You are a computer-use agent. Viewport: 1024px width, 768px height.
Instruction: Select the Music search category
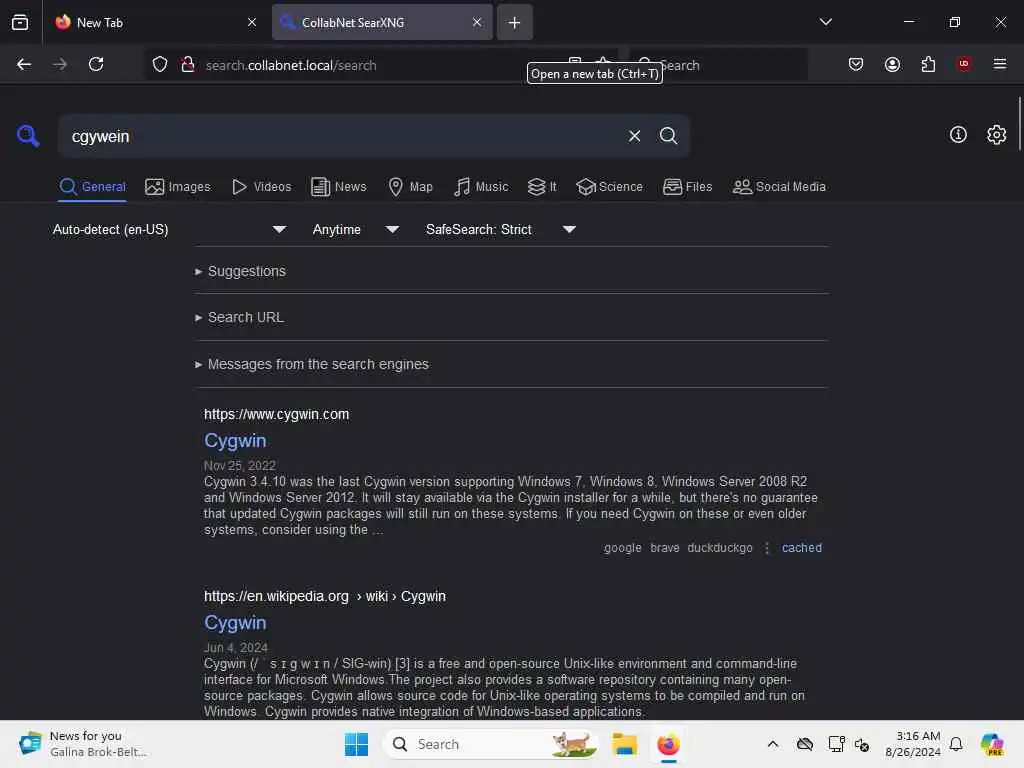pos(481,187)
